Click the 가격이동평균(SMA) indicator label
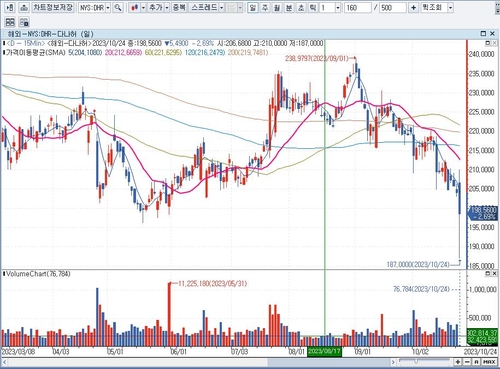This screenshot has width=500, height=369. 35,53
